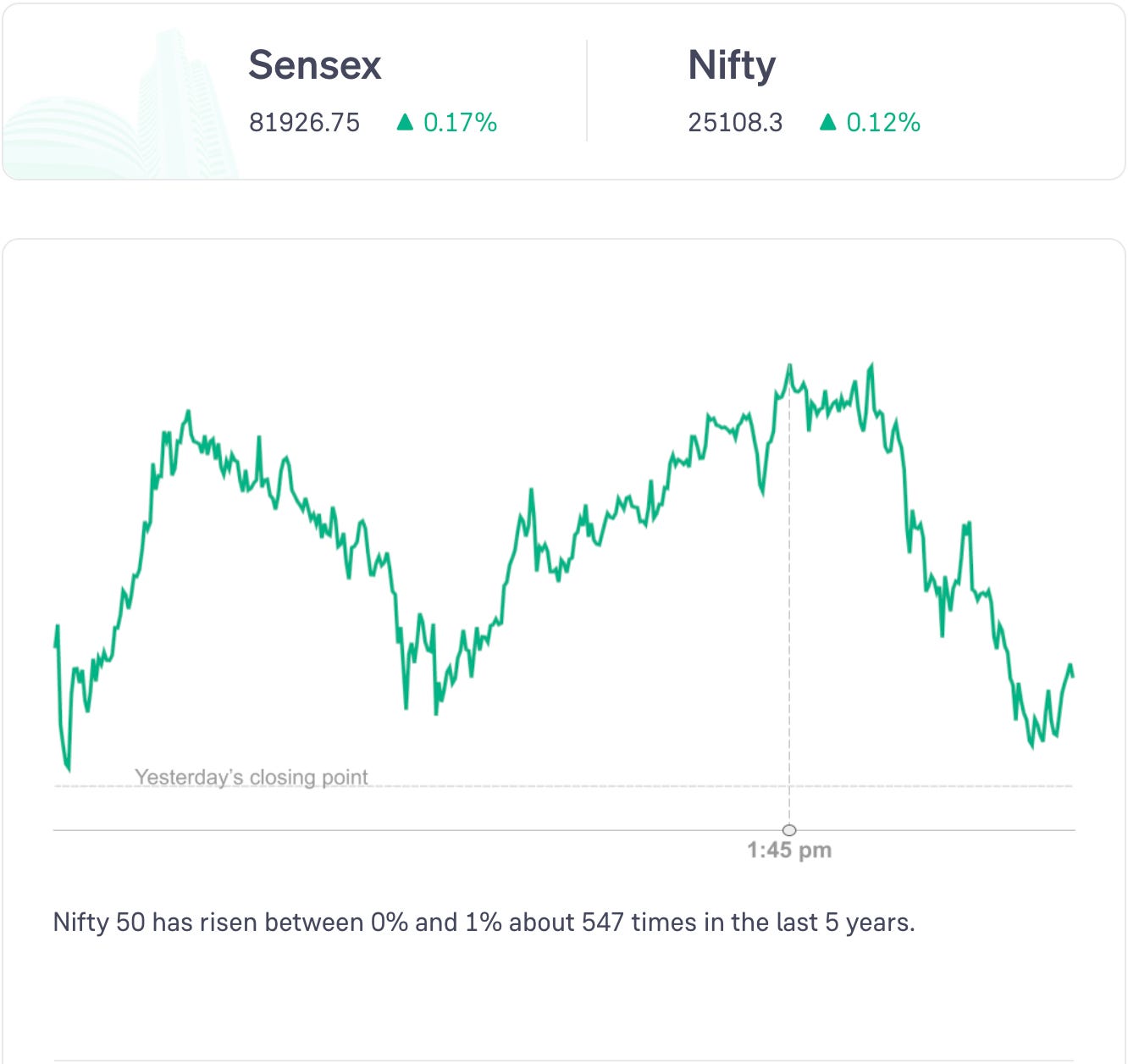Click the right end of the green chart line
The image size is (1128, 1064).
[1072, 675]
